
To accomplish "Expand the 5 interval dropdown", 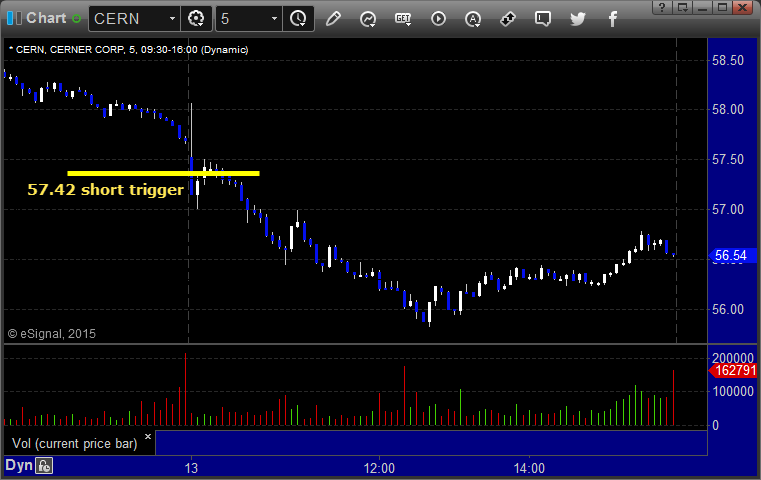I will (274, 19).
